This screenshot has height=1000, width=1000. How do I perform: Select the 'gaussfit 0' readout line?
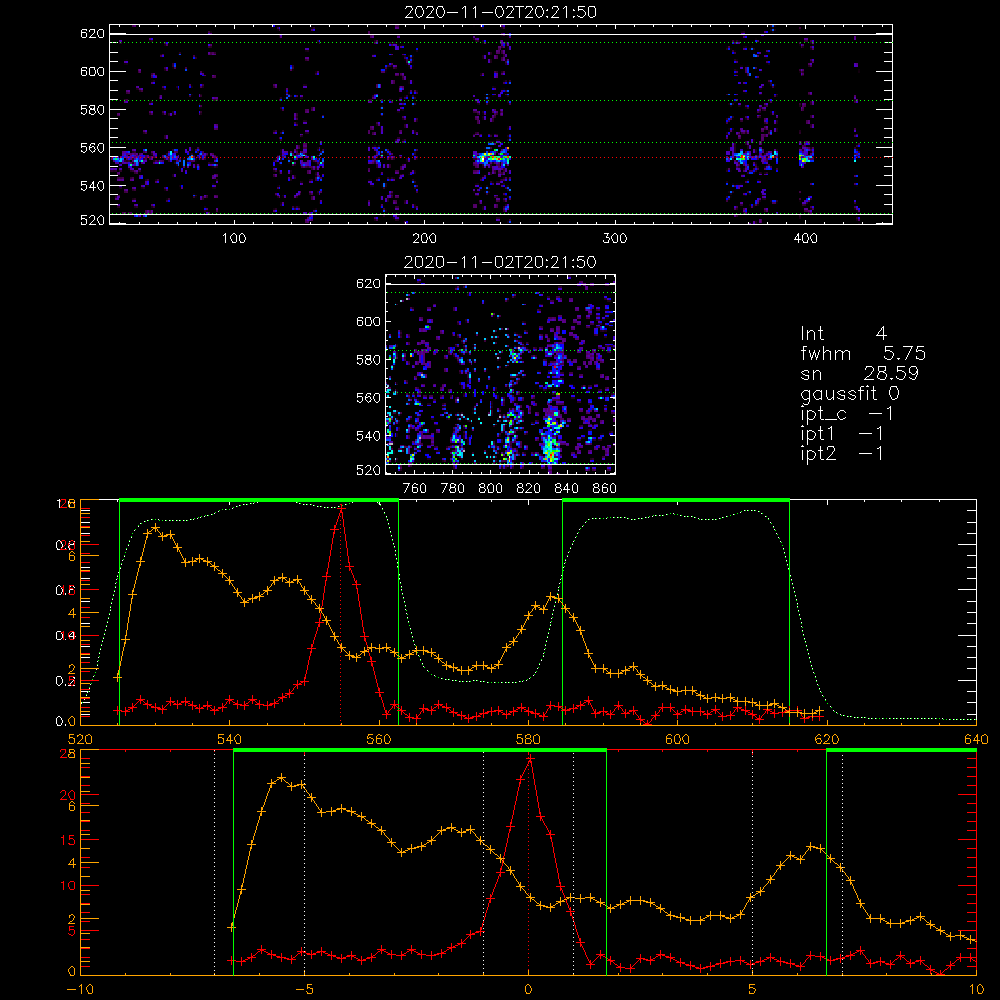tap(849, 393)
